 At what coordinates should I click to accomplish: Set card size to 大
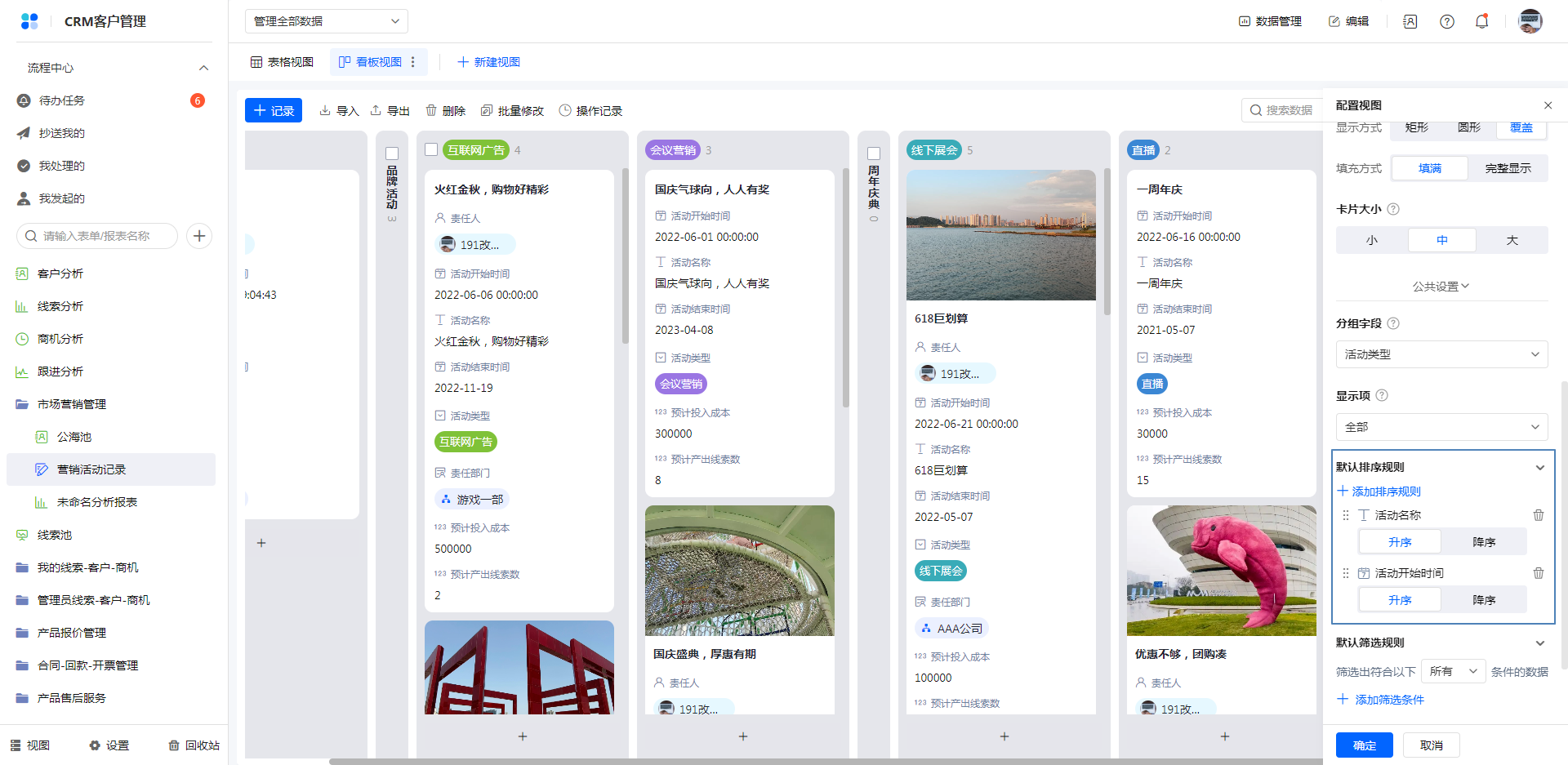point(1512,240)
